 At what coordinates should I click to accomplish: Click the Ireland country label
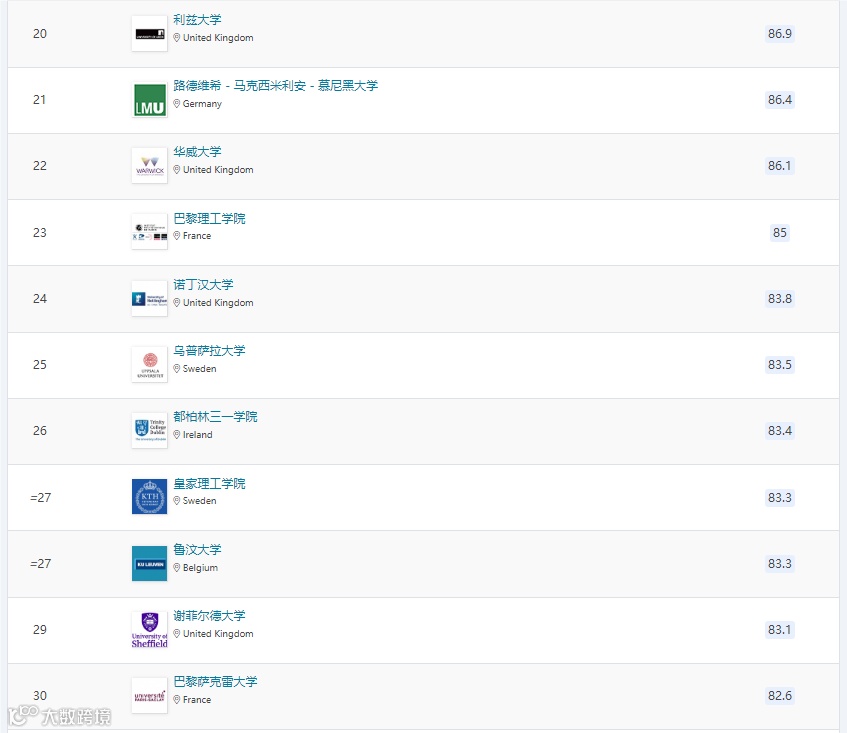point(197,435)
